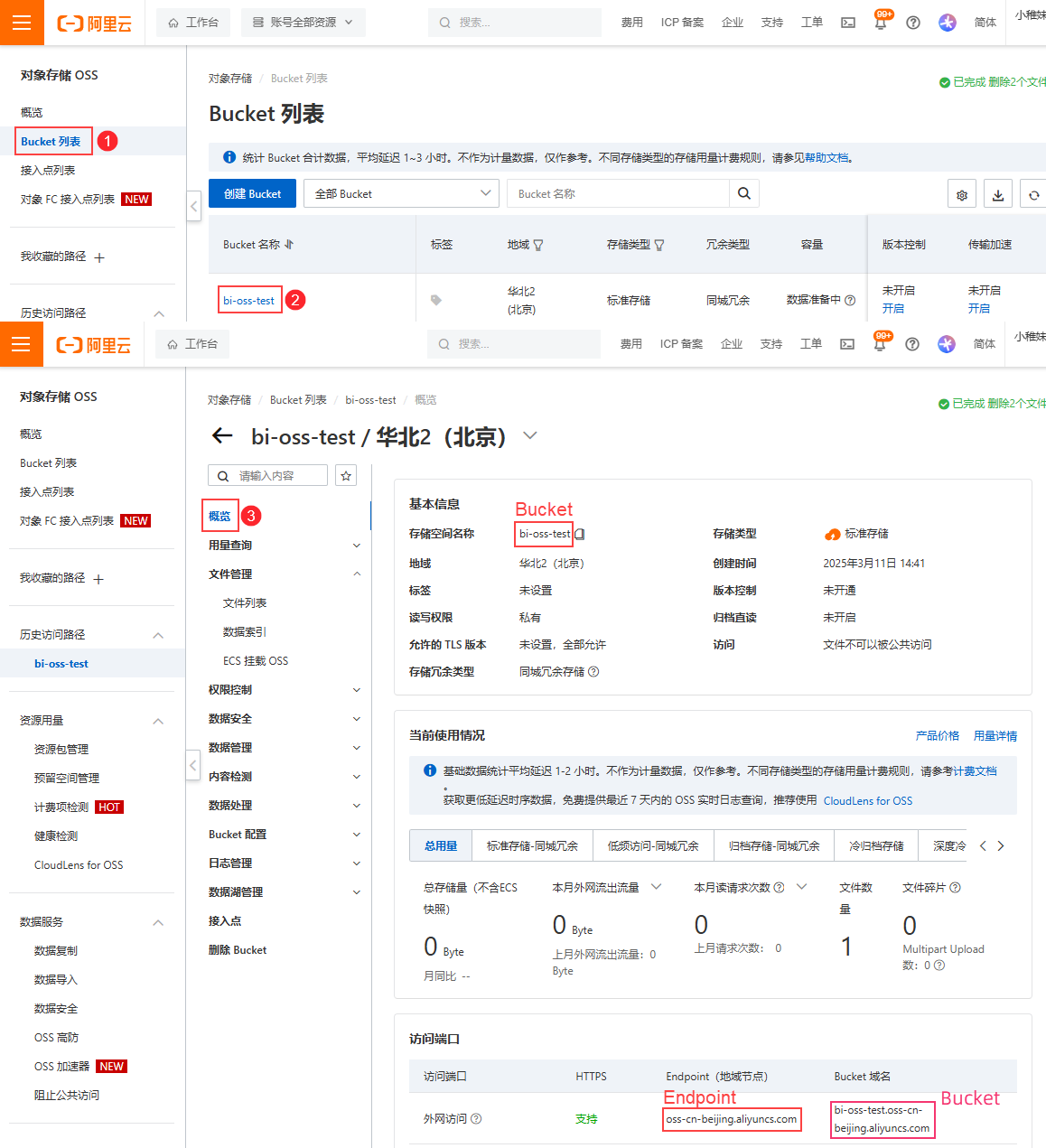1046x1148 pixels.
Task: Open outbound traffic metric dropdown
Action: (657, 887)
